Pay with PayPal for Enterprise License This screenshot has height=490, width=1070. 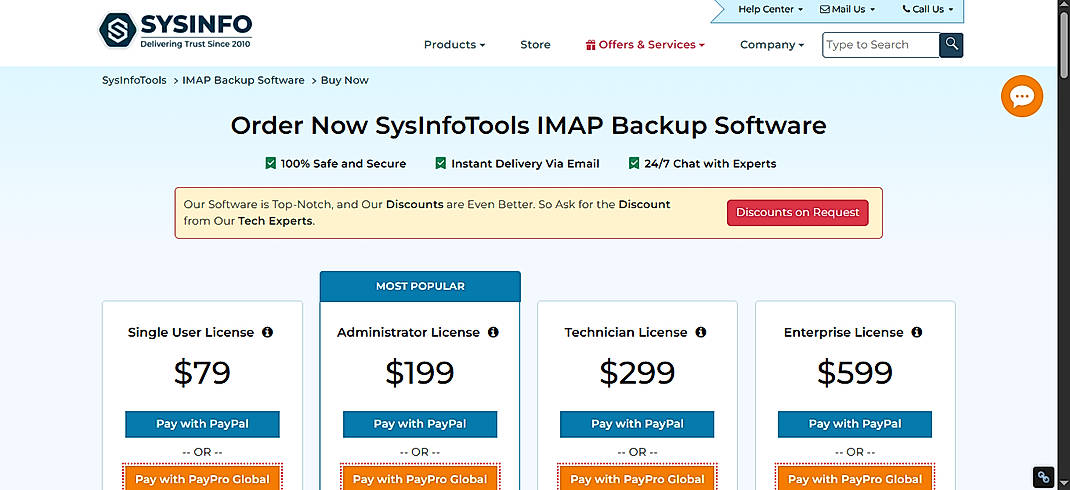[x=854, y=424]
